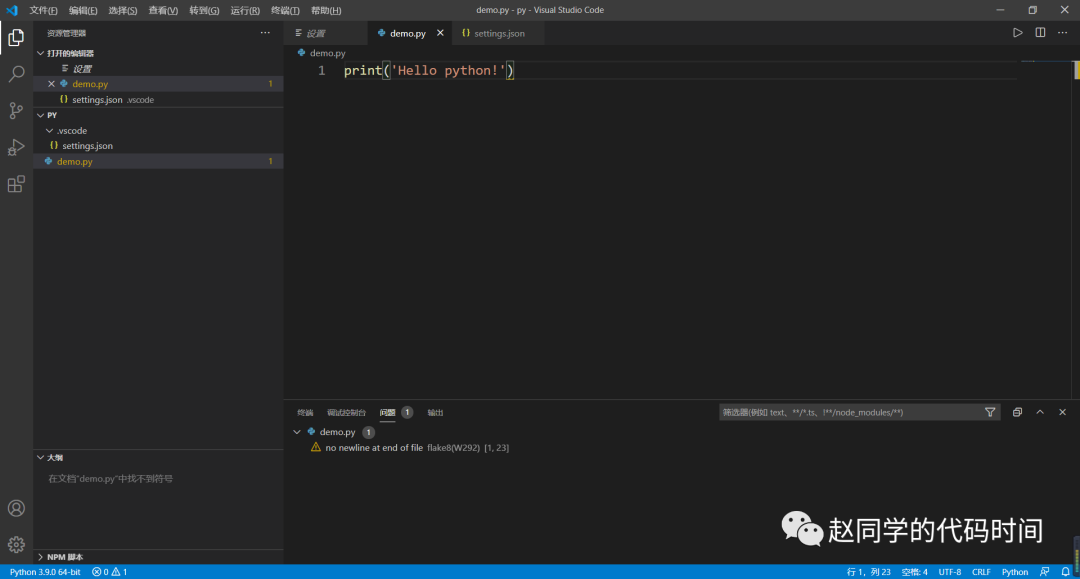Change language mode via Python indicator

[x=1015, y=572]
